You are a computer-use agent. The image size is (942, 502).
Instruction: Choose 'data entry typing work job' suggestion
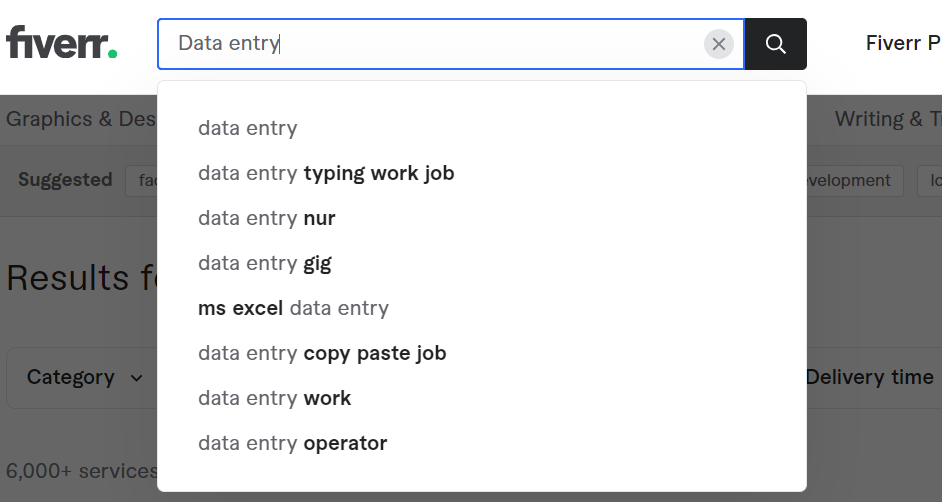482,173
